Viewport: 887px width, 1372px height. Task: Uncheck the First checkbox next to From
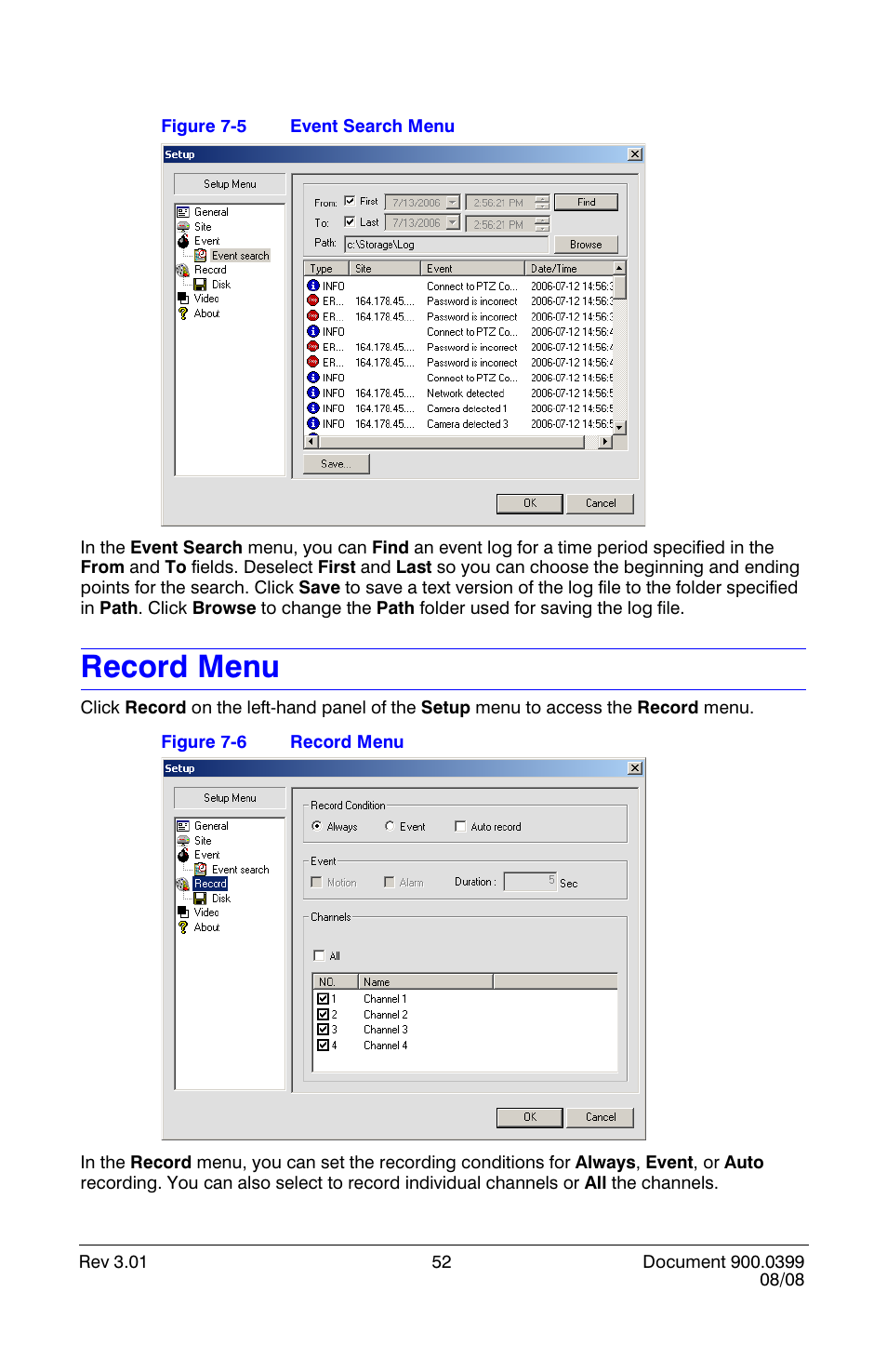coord(350,201)
